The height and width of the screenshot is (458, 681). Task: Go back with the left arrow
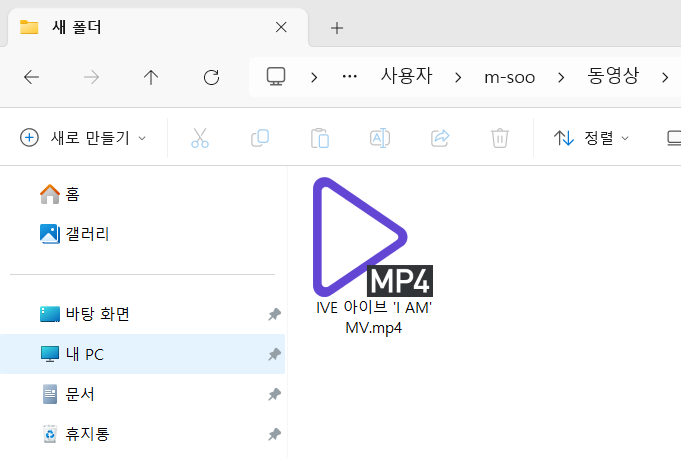pyautogui.click(x=31, y=77)
